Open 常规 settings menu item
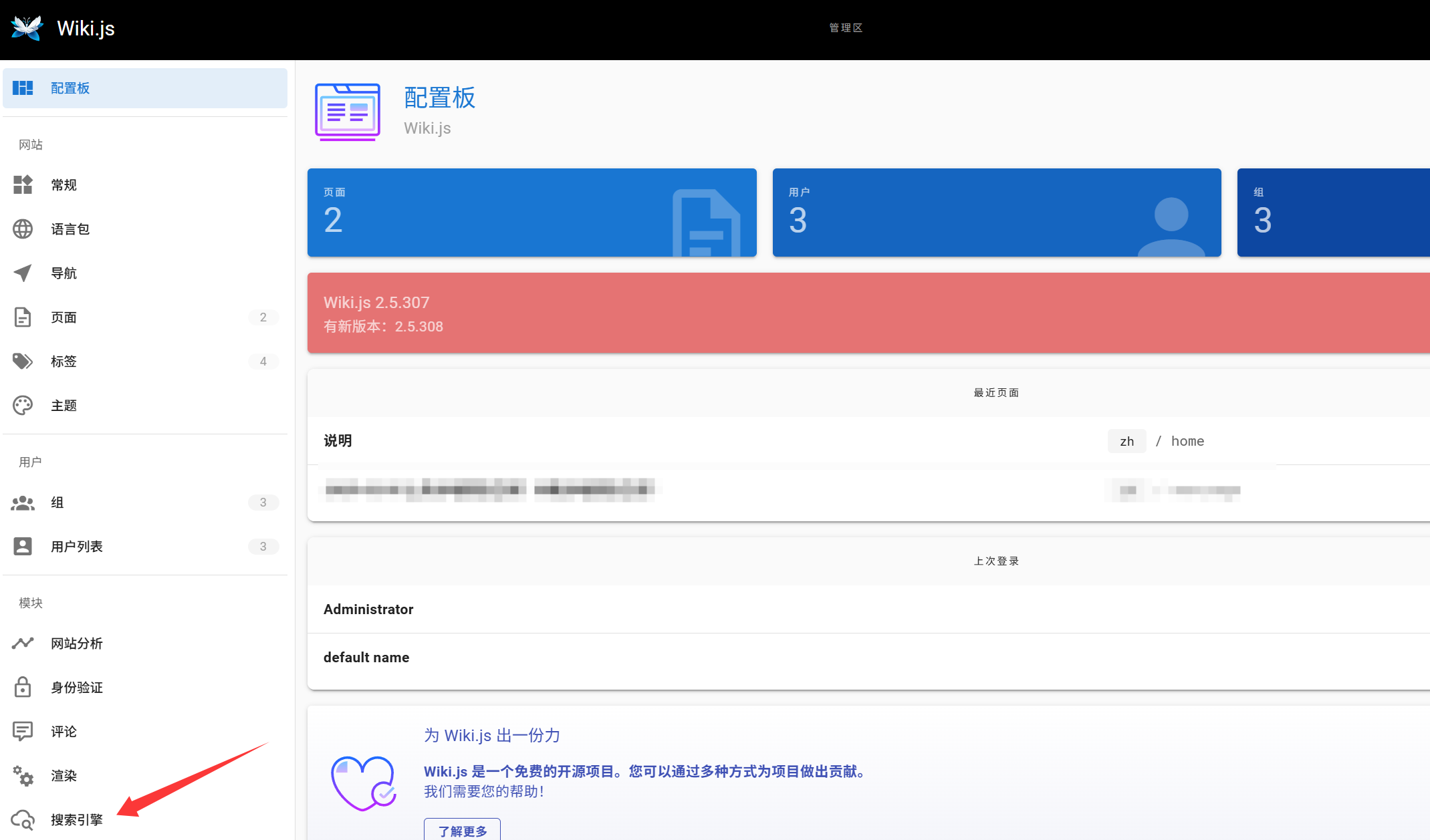 click(145, 185)
